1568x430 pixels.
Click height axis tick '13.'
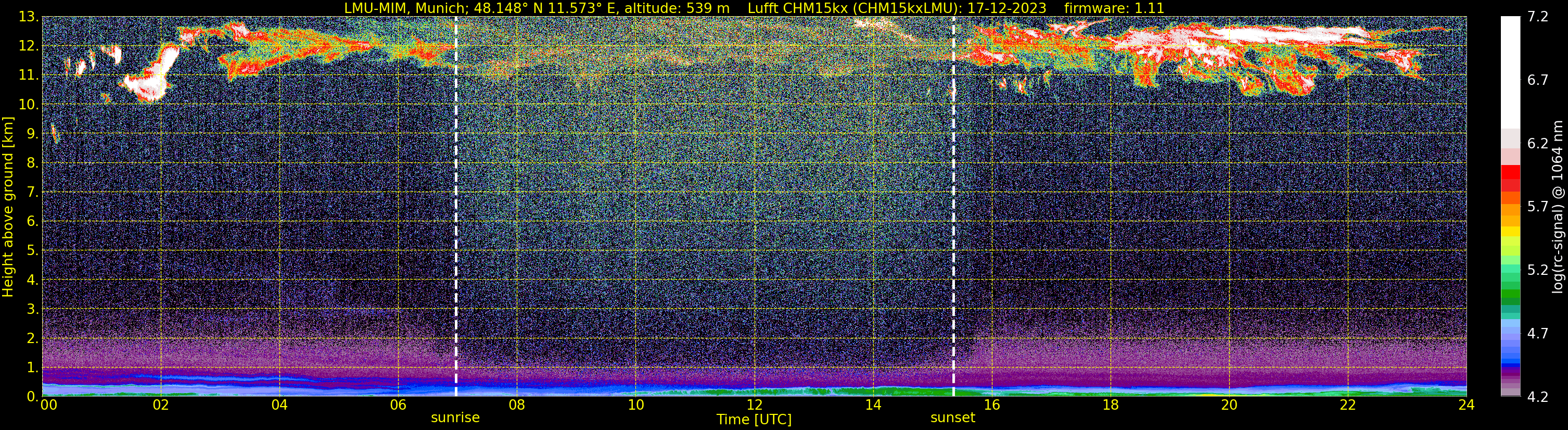[29, 17]
